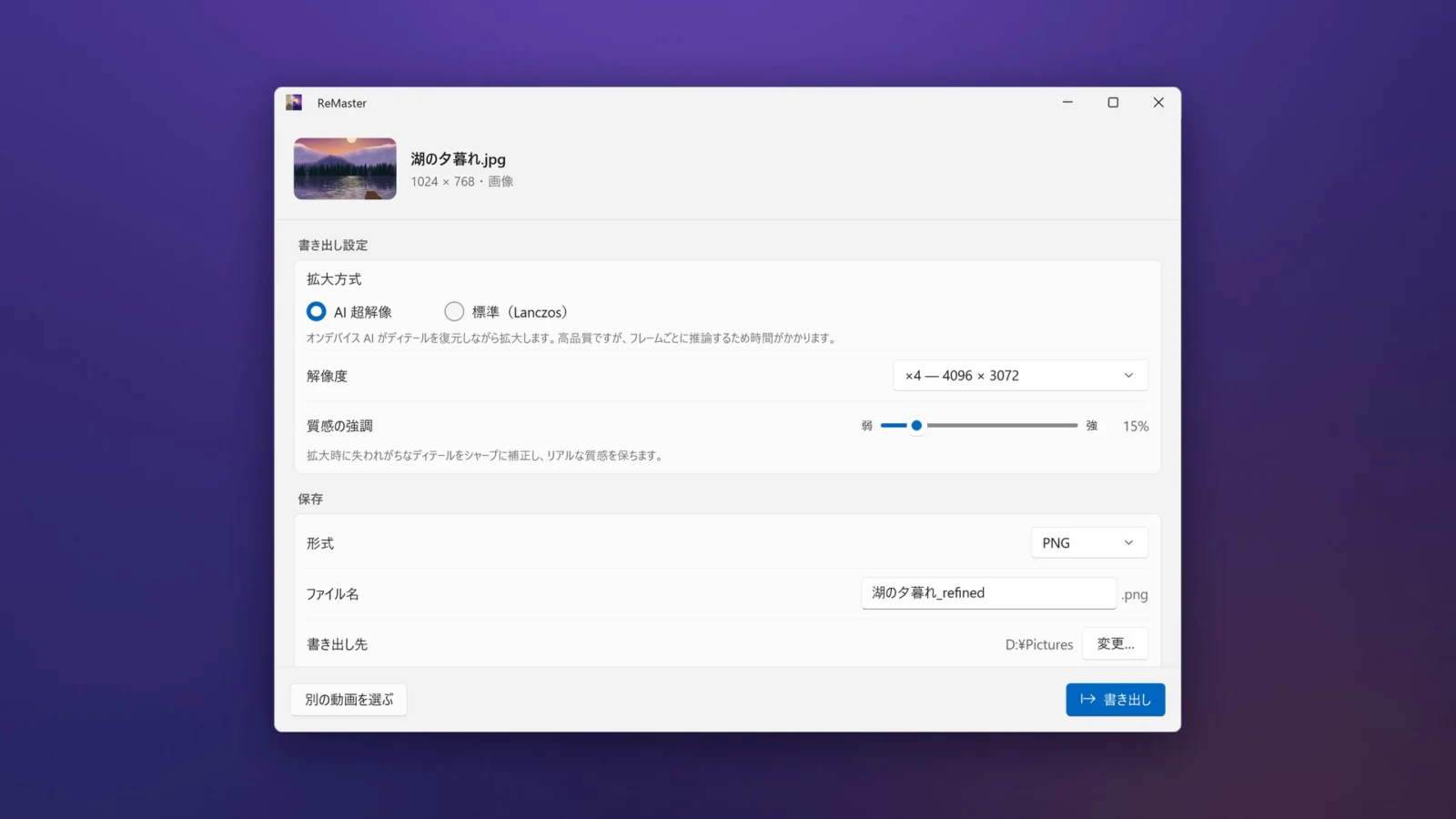The height and width of the screenshot is (819, 1456).
Task: Click the 書き出し設定 section heading
Action: point(333,246)
